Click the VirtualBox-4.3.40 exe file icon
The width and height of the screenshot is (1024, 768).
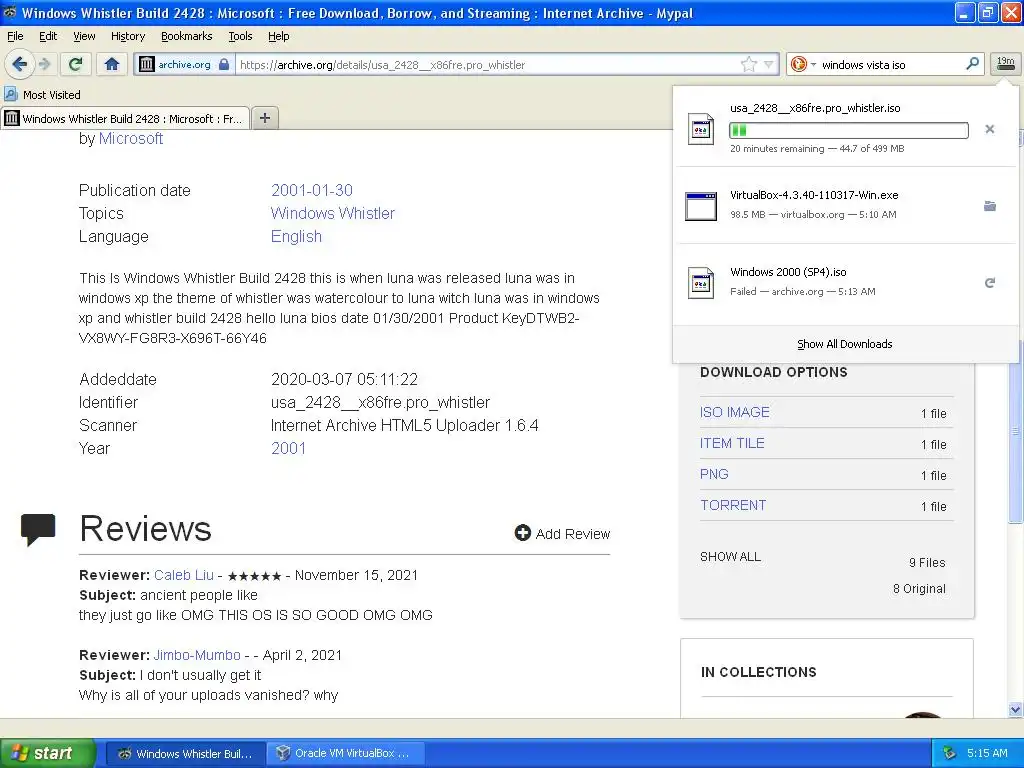pos(700,206)
